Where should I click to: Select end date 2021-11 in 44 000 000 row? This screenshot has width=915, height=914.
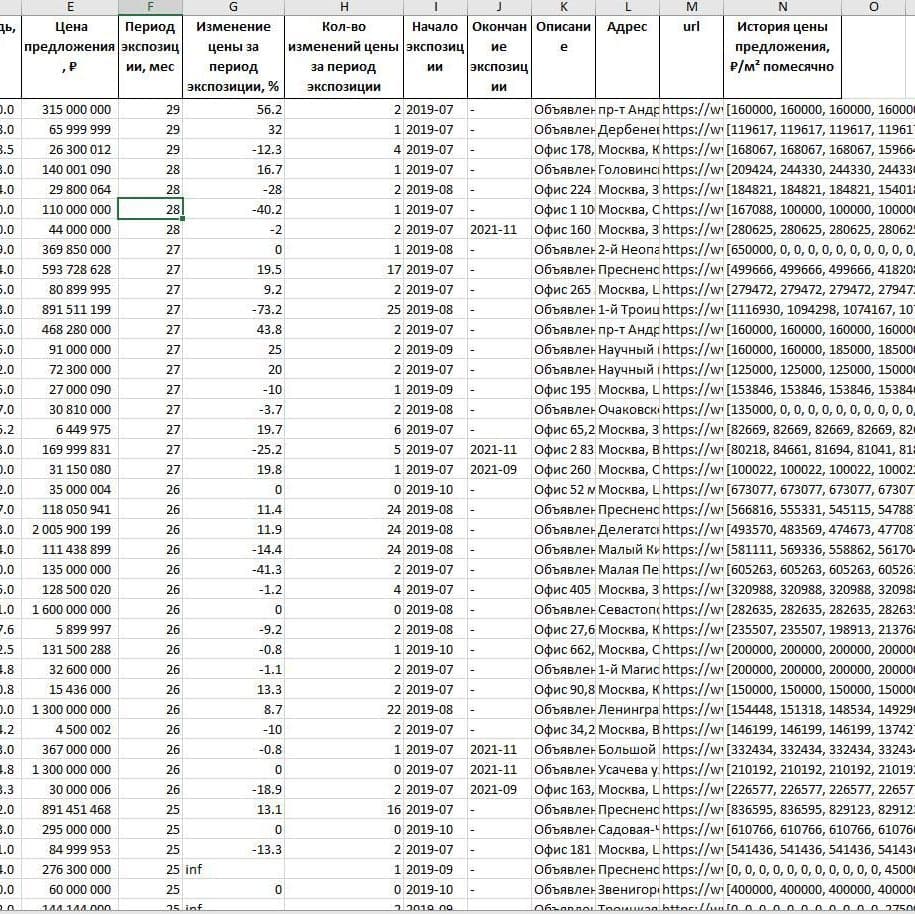tap(500, 229)
